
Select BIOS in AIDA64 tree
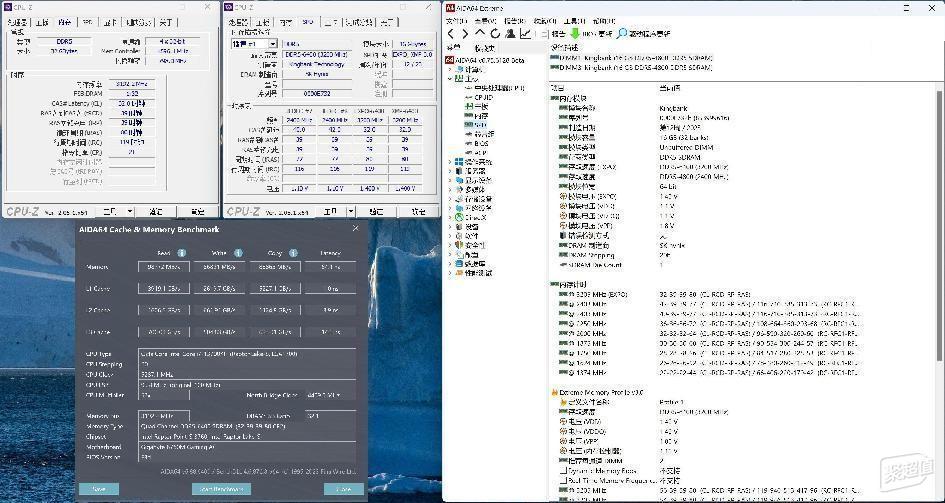tap(477, 143)
